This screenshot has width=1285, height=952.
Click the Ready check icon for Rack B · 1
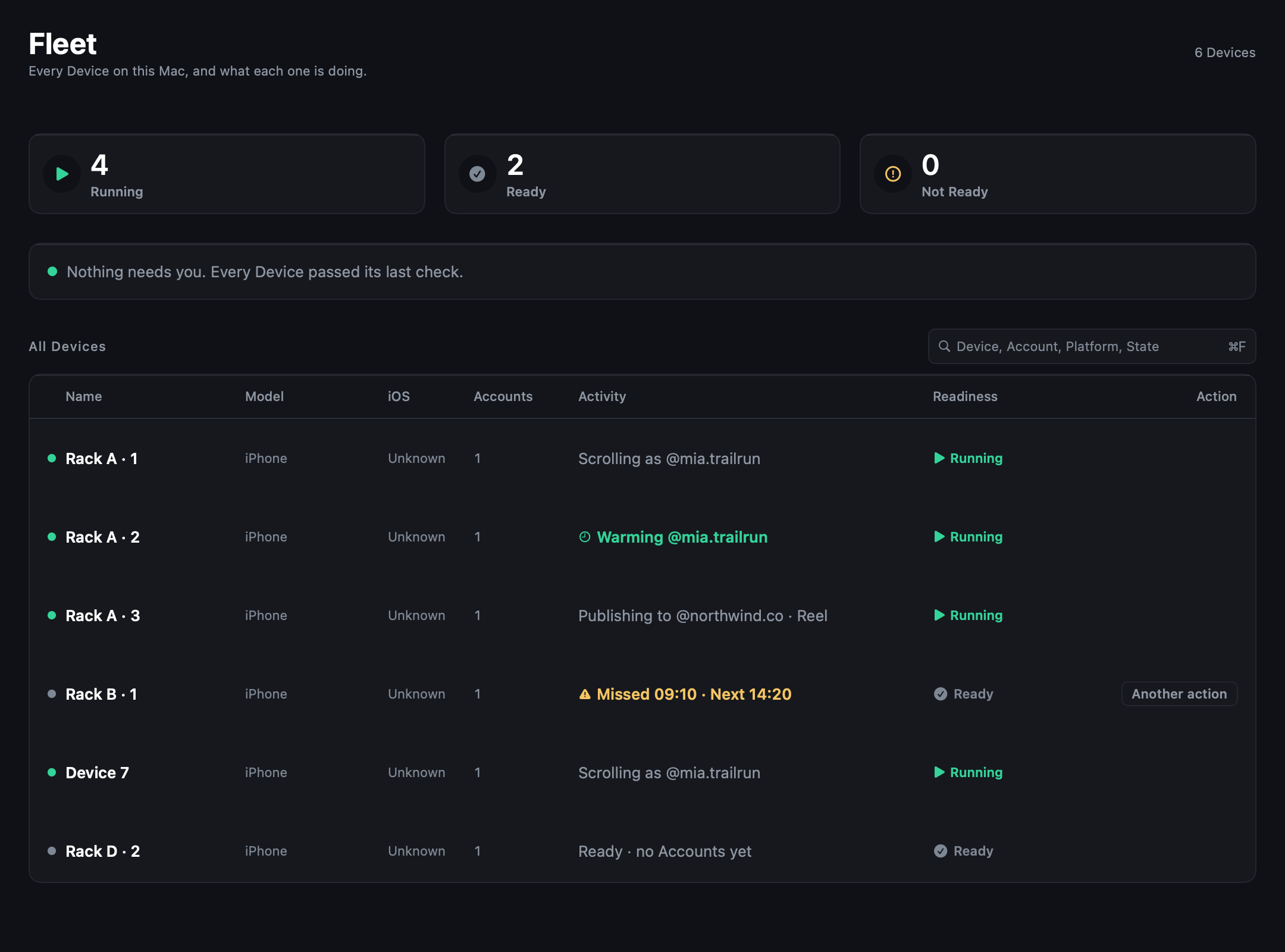coord(941,694)
